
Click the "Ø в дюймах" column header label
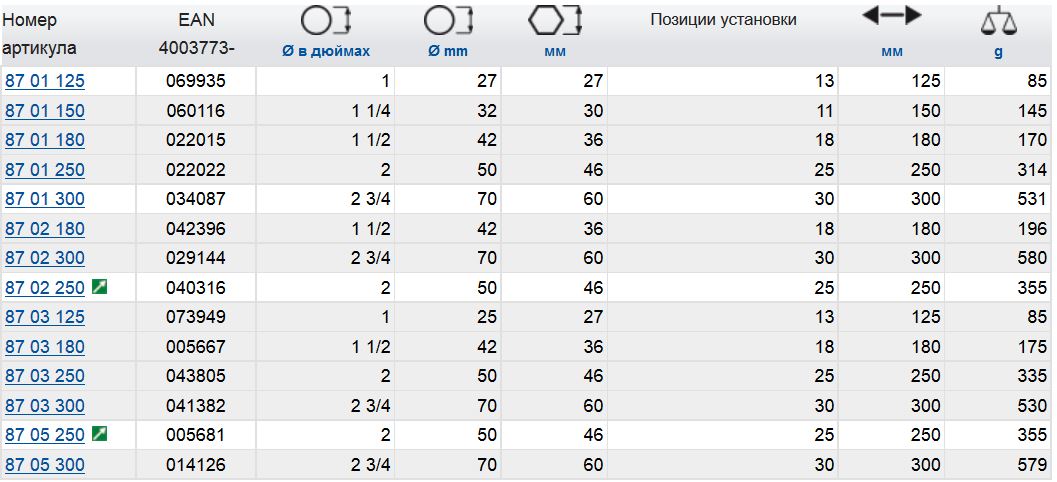(x=326, y=51)
